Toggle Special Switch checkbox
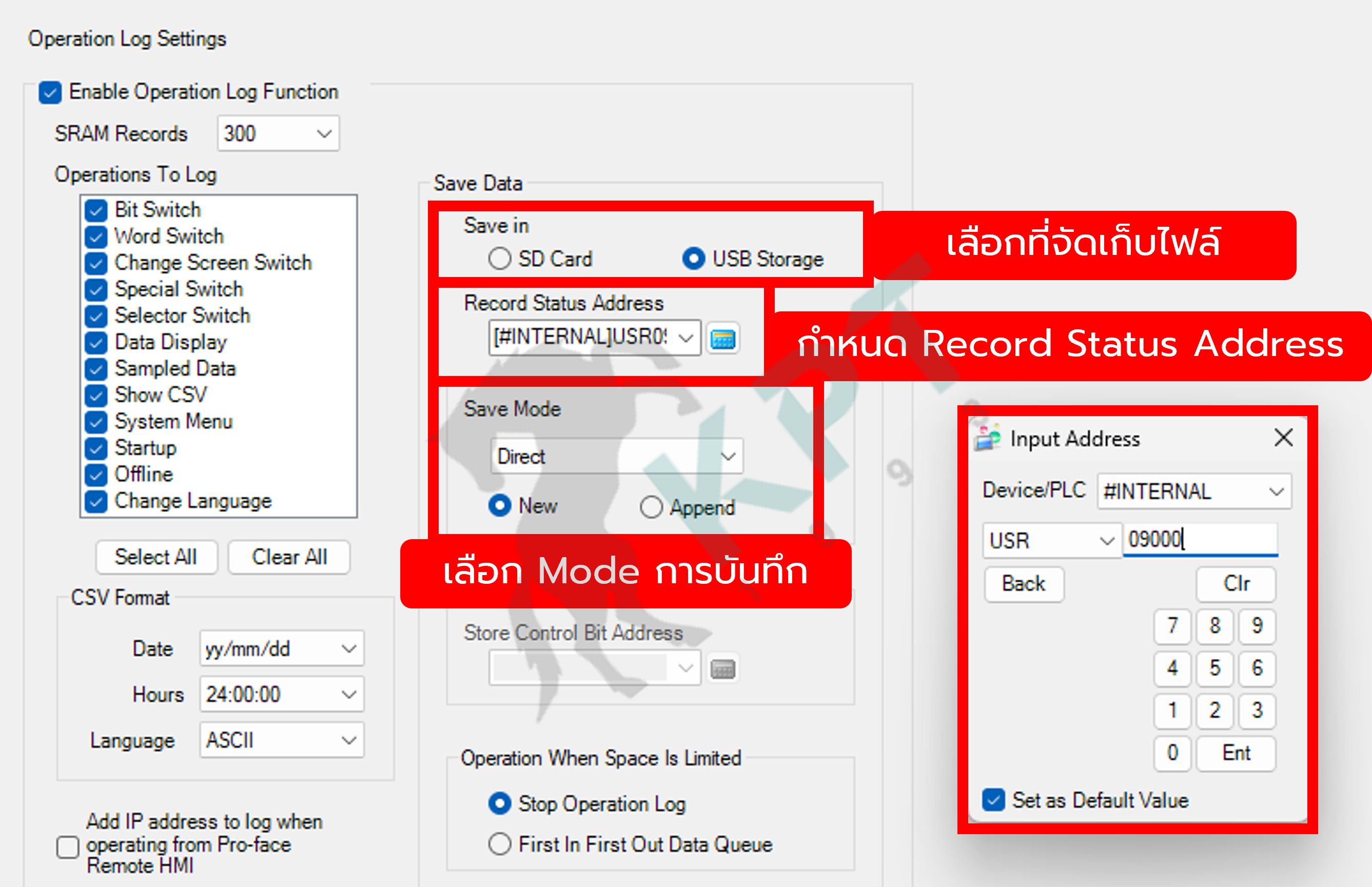Screen dimensions: 1372x887 95,290
